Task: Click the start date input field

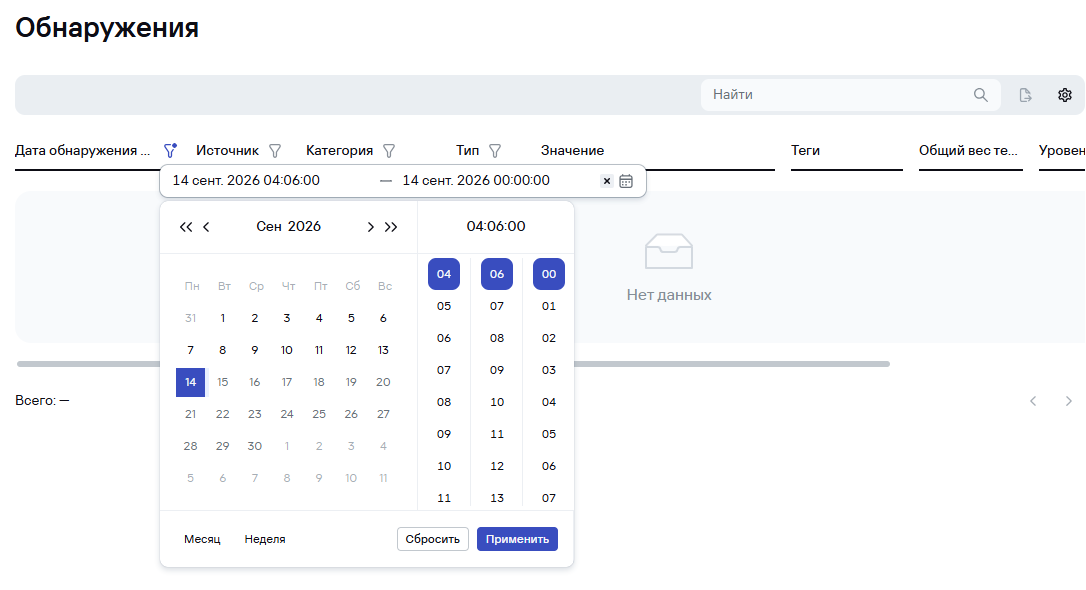Action: pyautogui.click(x=270, y=181)
